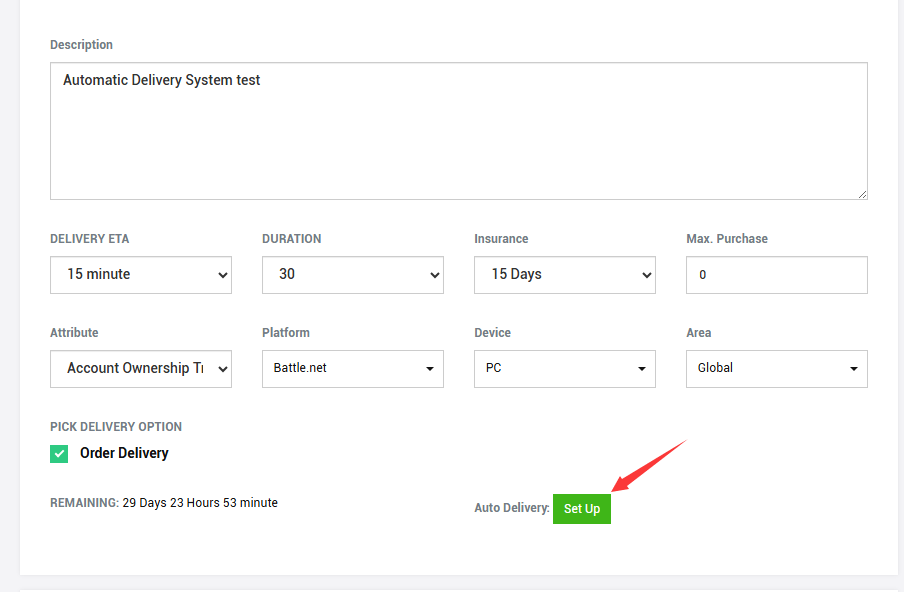Image resolution: width=904 pixels, height=592 pixels.
Task: Click the Auto Delivery label
Action: [x=511, y=509]
